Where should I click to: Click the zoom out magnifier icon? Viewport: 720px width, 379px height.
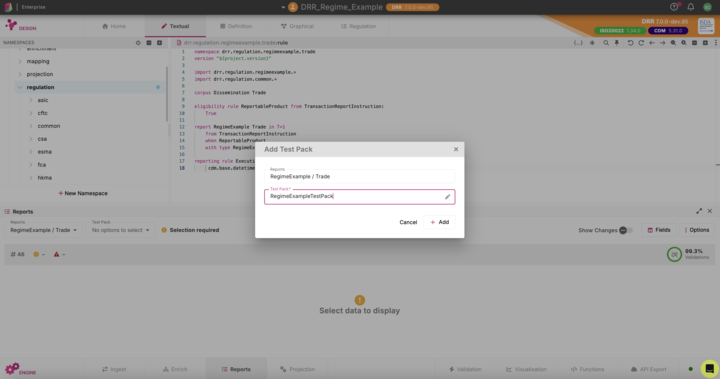(x=673, y=43)
